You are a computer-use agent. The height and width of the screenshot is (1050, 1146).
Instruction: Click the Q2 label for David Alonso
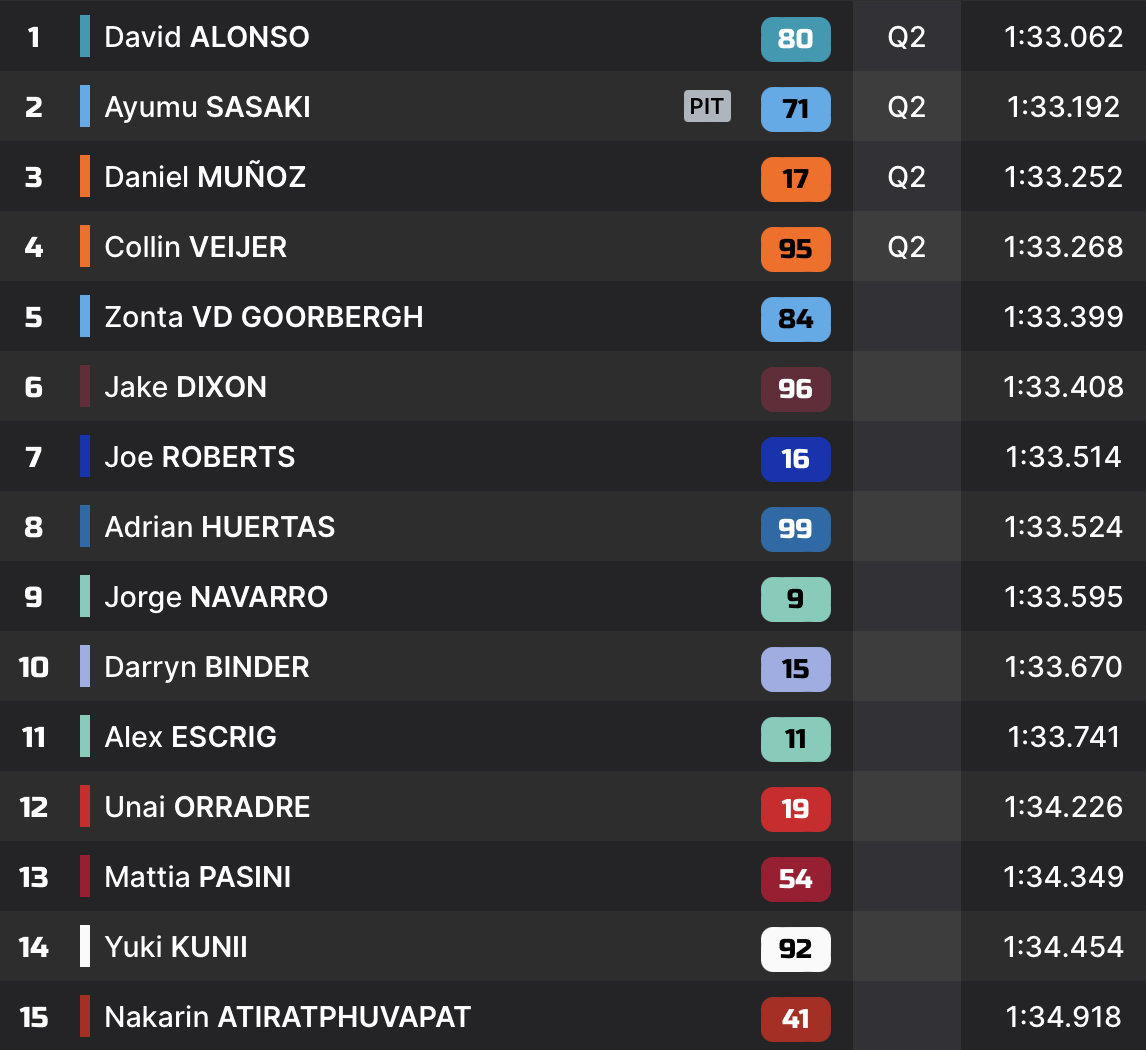point(906,38)
